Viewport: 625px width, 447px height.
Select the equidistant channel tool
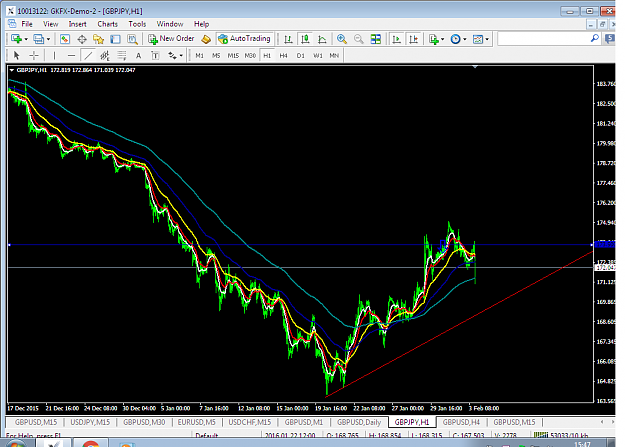[105, 55]
